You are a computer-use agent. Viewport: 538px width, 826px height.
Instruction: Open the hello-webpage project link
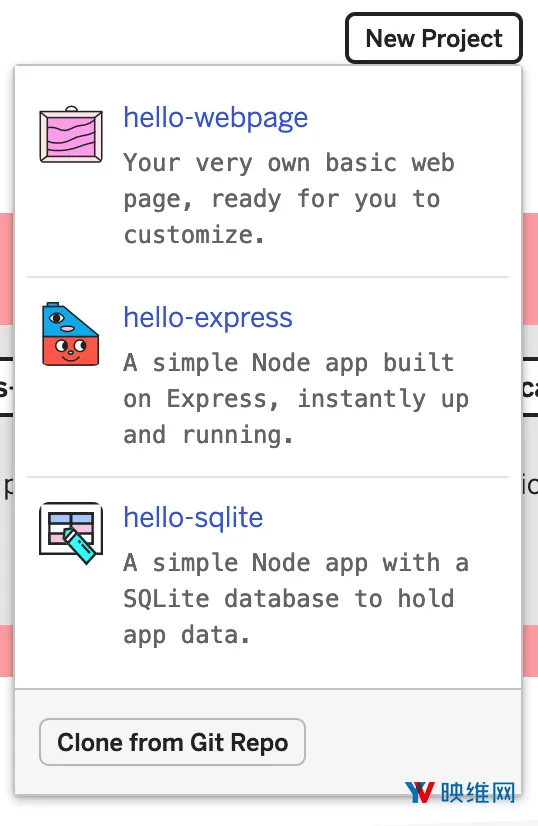click(x=216, y=117)
